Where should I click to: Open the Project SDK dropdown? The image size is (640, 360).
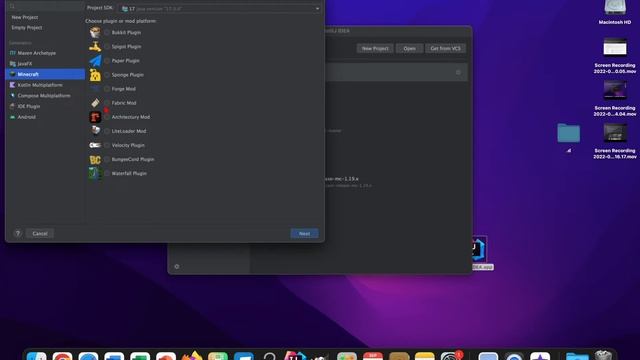[x=220, y=8]
